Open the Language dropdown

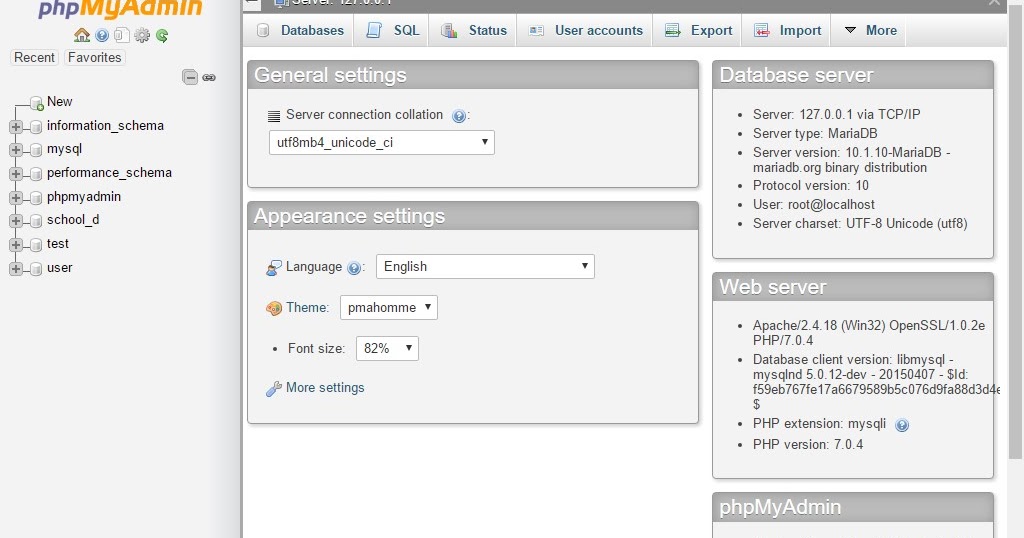485,266
